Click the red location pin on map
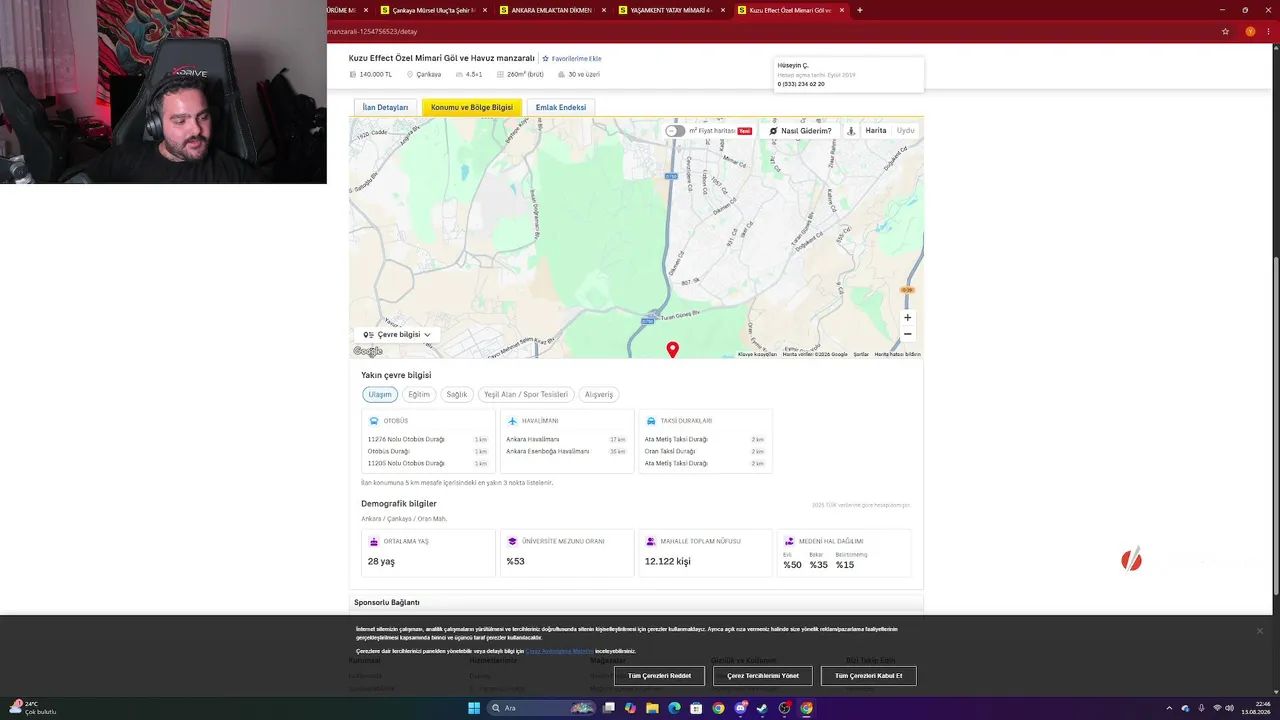 pyautogui.click(x=673, y=349)
